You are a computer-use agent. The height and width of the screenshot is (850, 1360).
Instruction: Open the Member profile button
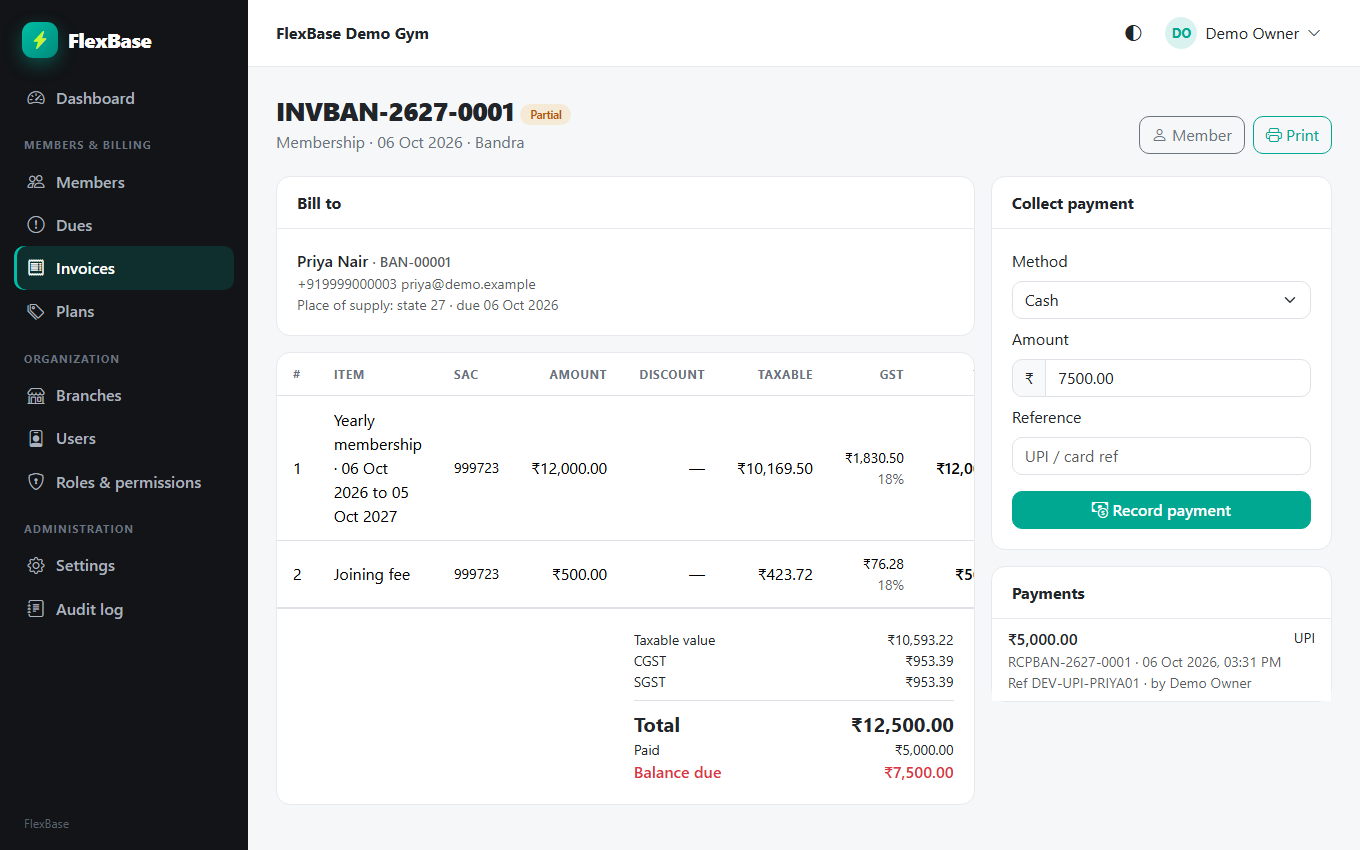(1192, 135)
